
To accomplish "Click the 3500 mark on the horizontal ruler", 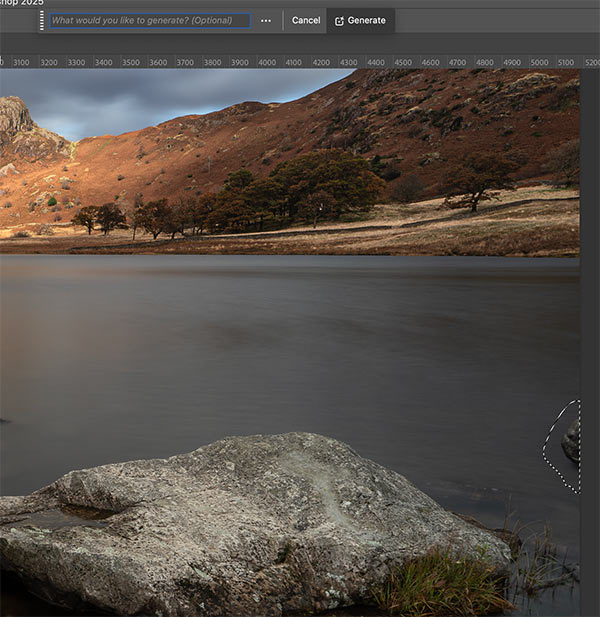I will point(131,62).
